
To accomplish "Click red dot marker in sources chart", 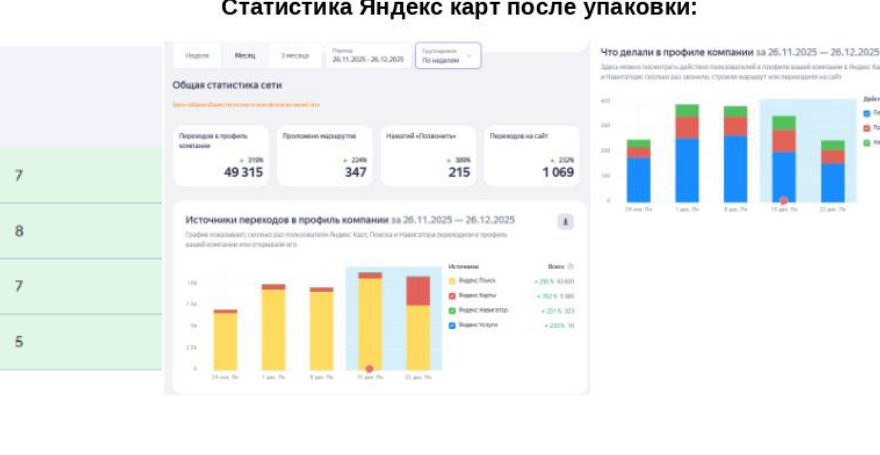I will (x=369, y=369).
